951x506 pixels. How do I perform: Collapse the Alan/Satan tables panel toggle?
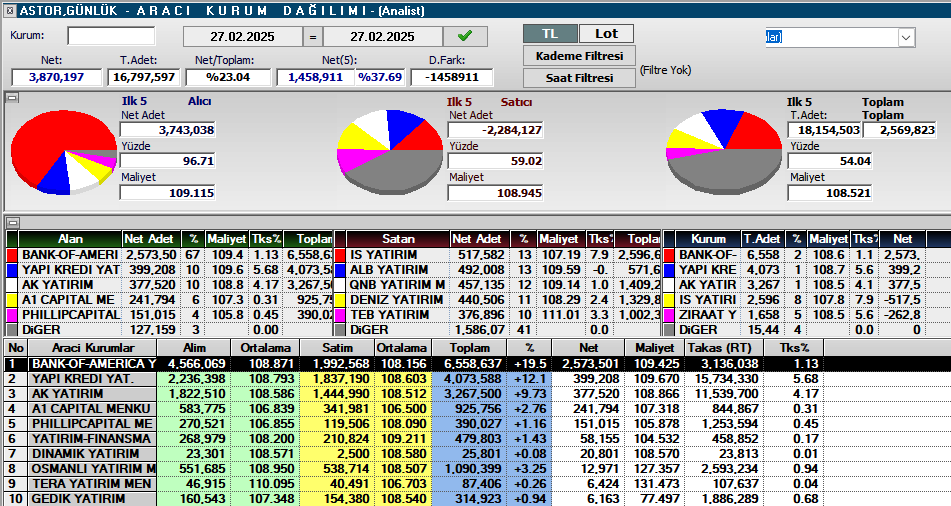pos(12,223)
